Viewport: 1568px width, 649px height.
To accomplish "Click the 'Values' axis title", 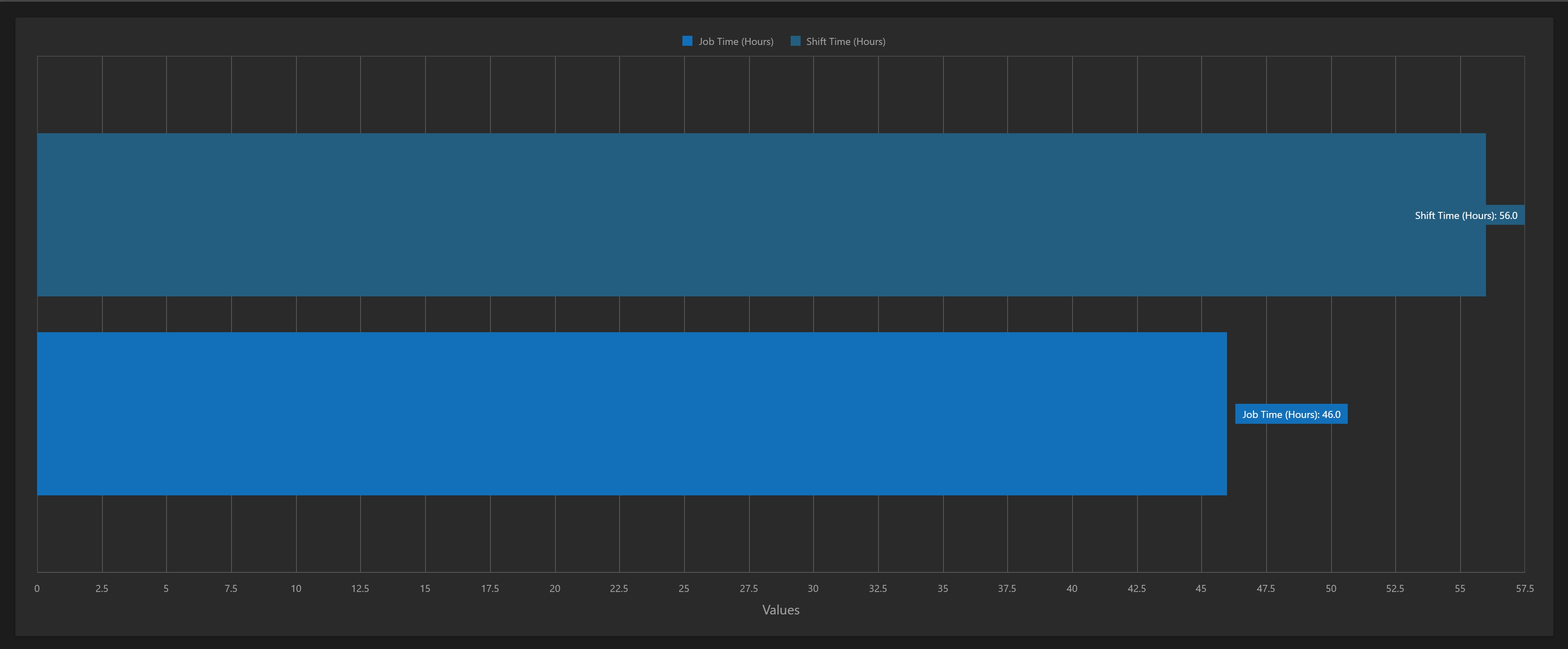I will coord(780,609).
